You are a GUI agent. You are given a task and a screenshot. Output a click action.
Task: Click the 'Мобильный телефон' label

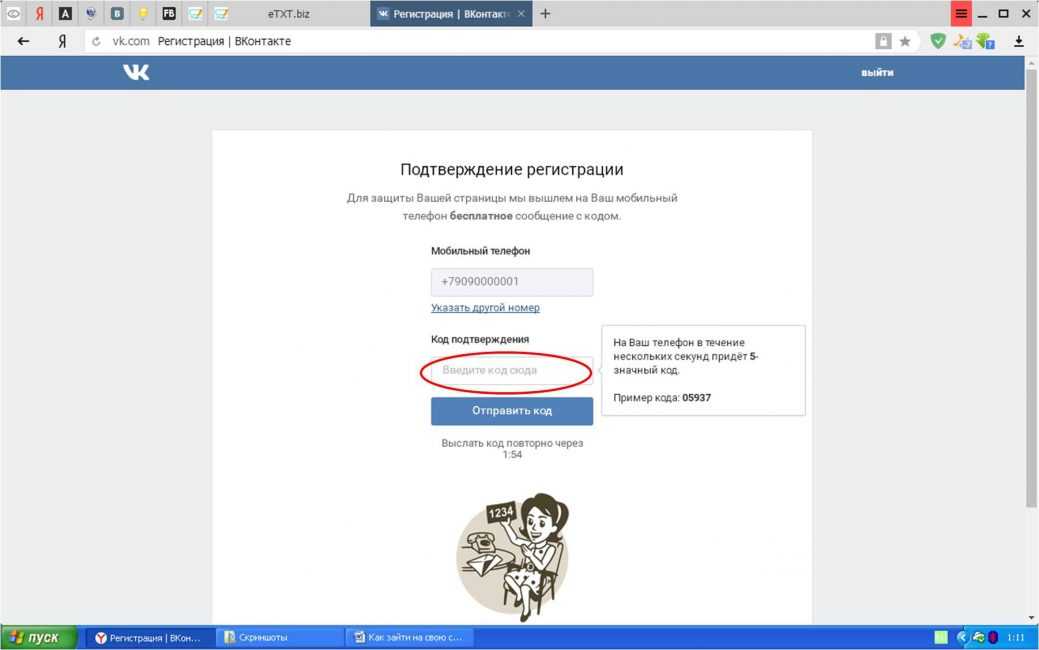point(480,250)
